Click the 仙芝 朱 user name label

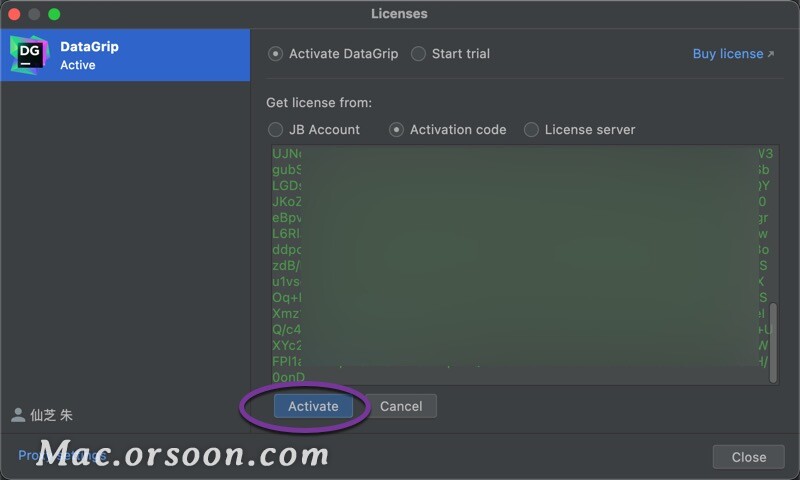[x=52, y=415]
